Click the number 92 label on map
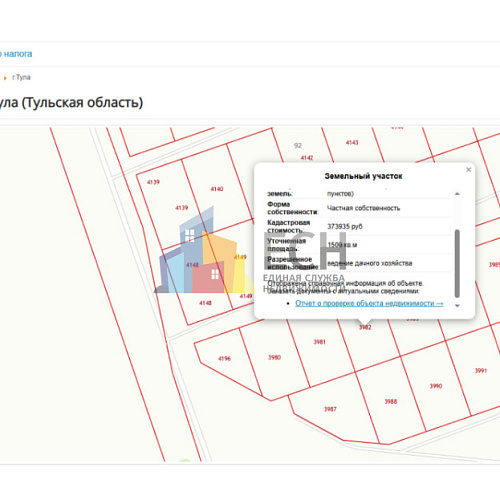 pyautogui.click(x=298, y=146)
